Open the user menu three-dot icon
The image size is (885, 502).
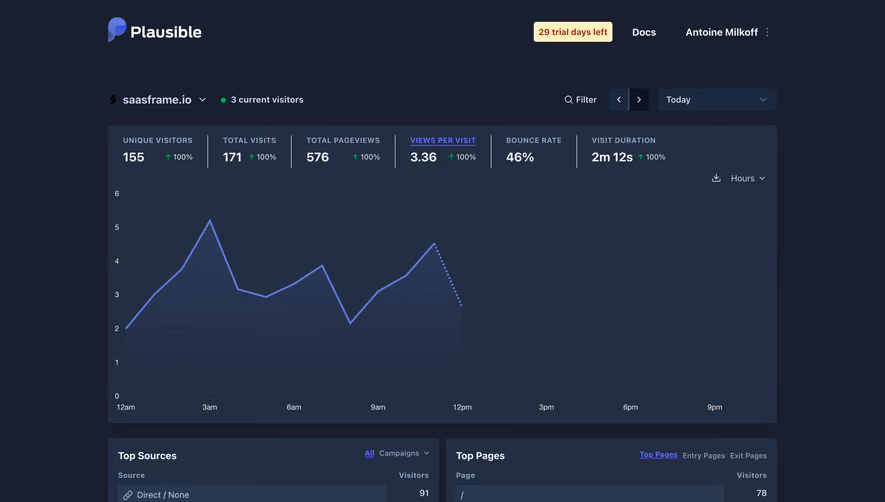[x=767, y=32]
